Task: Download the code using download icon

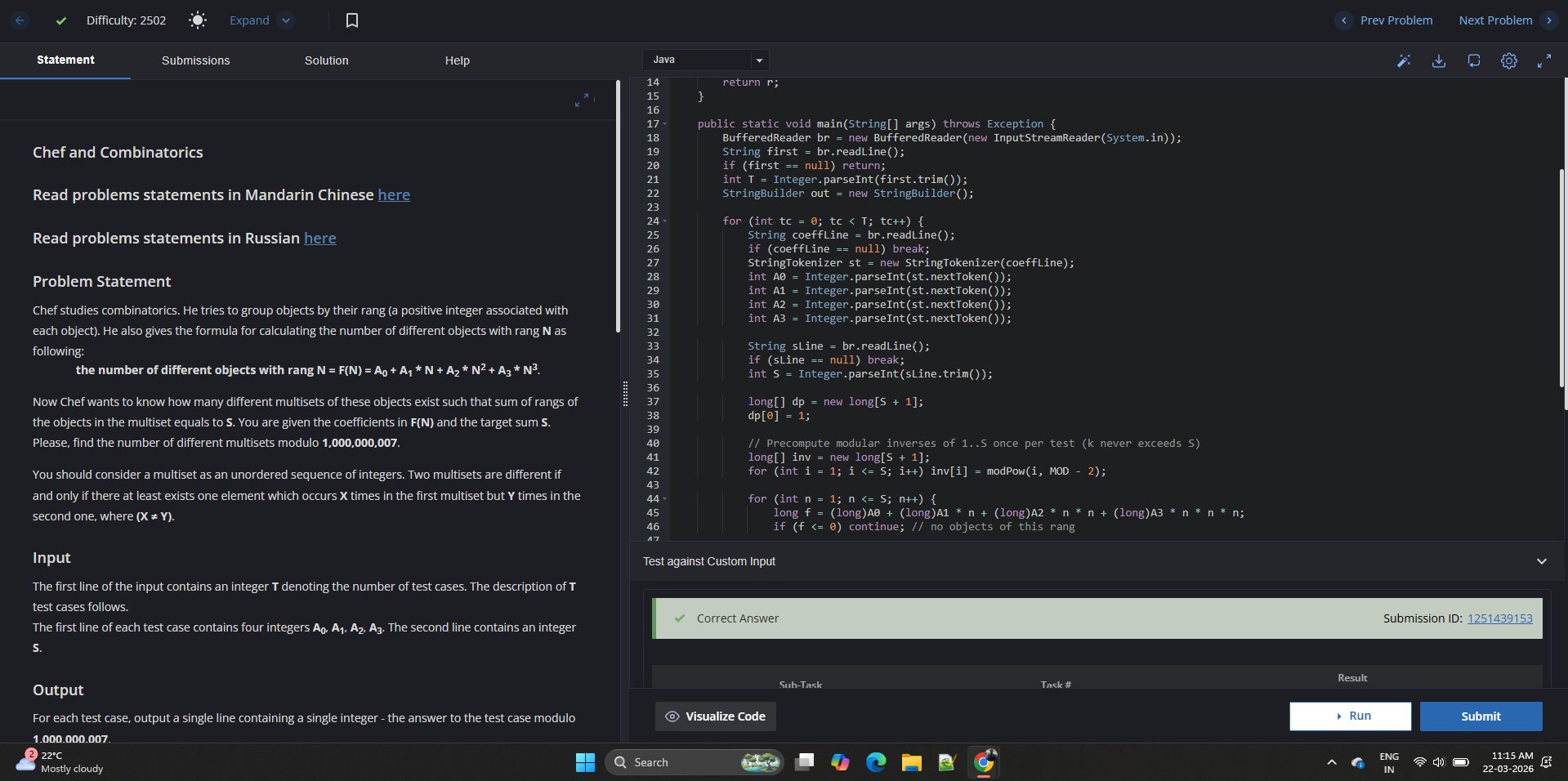Action: 1439,60
